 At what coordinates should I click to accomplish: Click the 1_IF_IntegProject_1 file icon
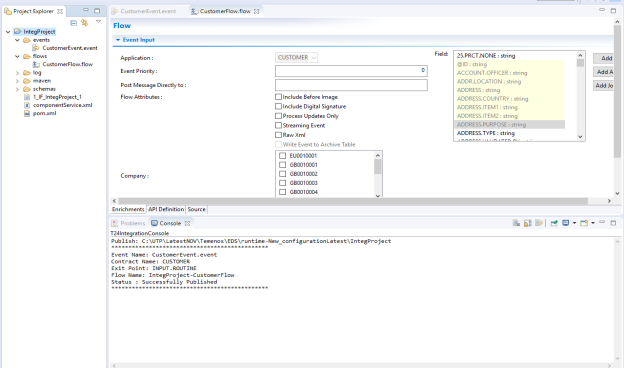[27, 97]
